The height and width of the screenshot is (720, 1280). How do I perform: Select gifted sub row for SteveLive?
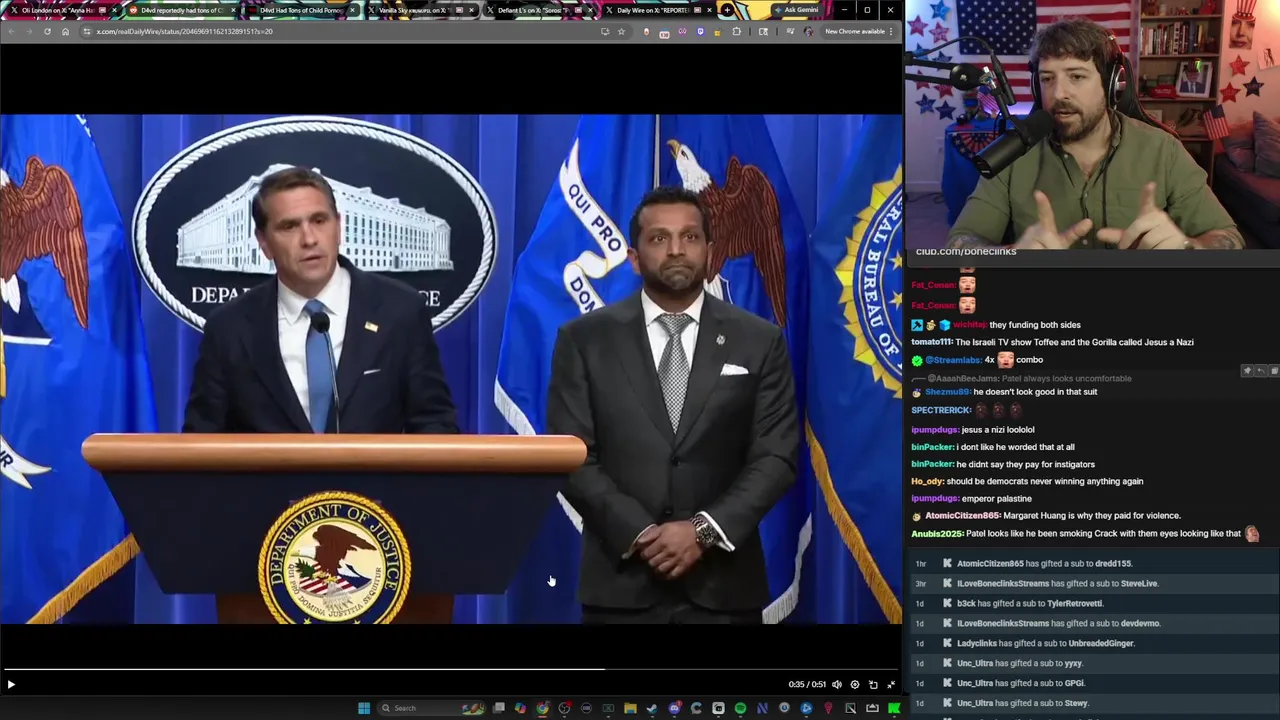1095,583
